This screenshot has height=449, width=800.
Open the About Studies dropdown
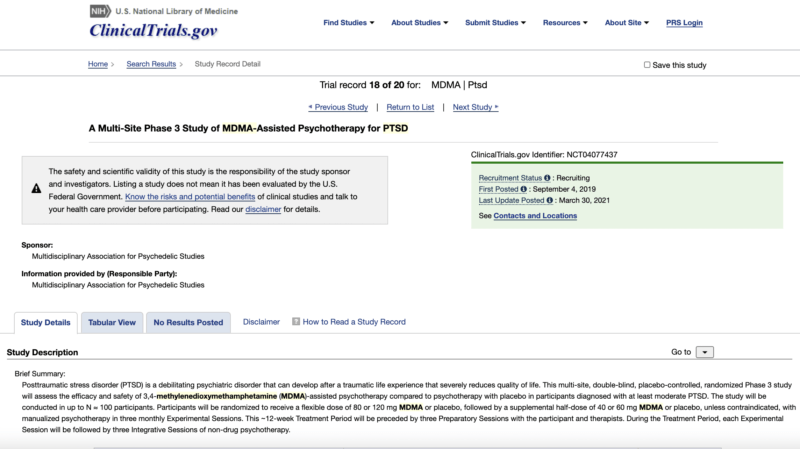coord(419,22)
